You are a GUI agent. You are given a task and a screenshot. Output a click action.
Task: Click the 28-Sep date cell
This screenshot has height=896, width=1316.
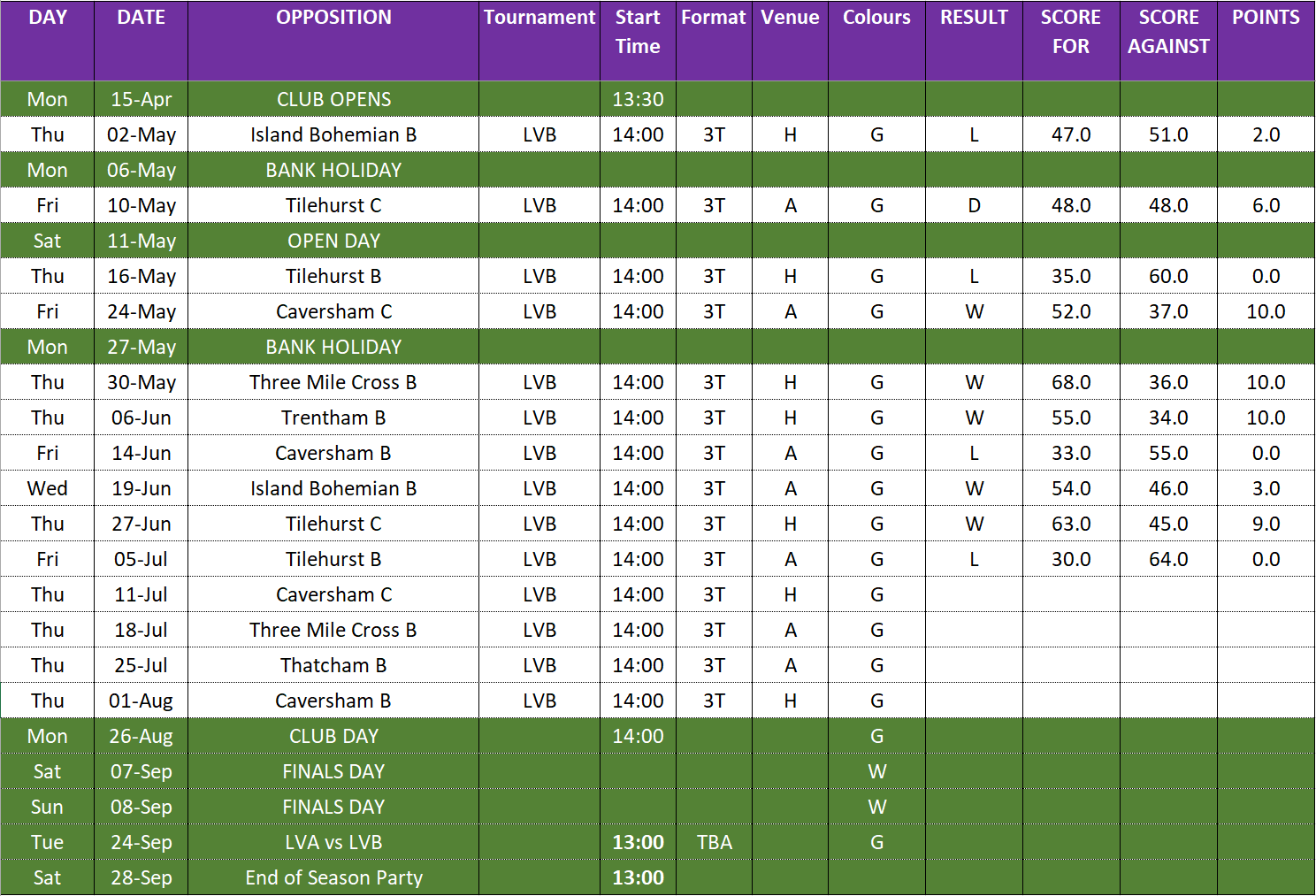pos(142,877)
